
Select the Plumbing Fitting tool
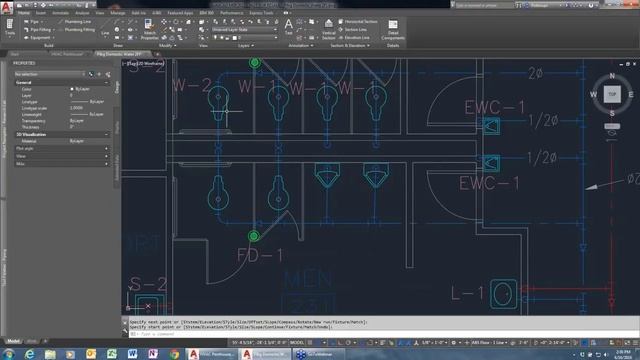76,29
